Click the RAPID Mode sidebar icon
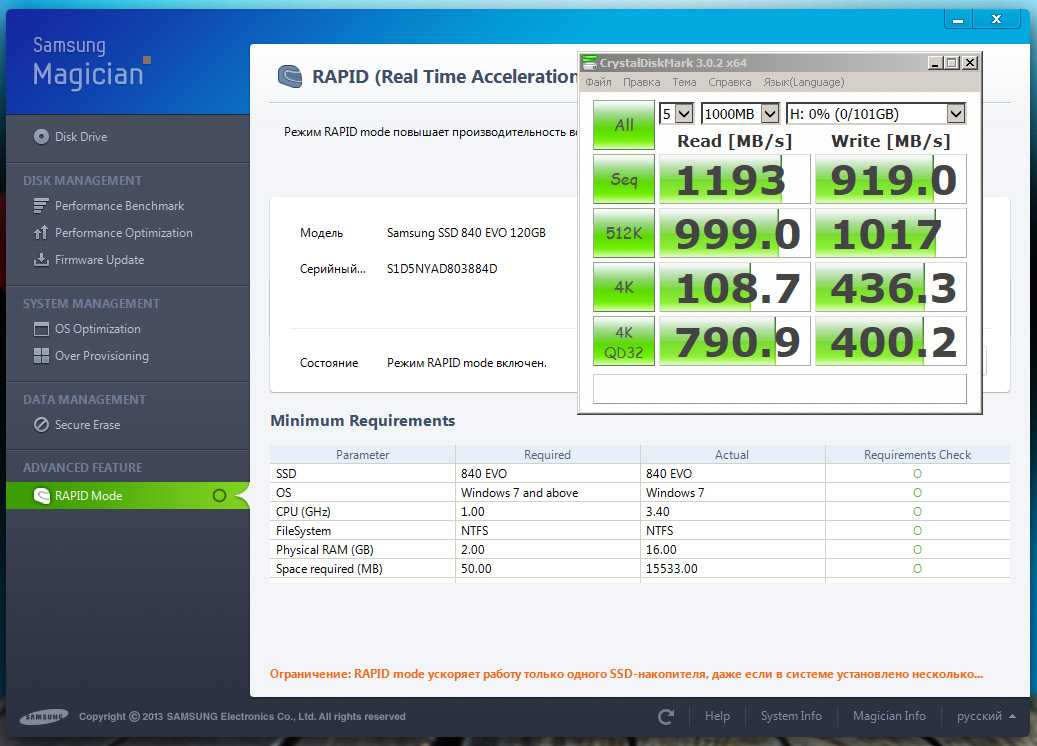This screenshot has height=746, width=1037. tap(42, 495)
